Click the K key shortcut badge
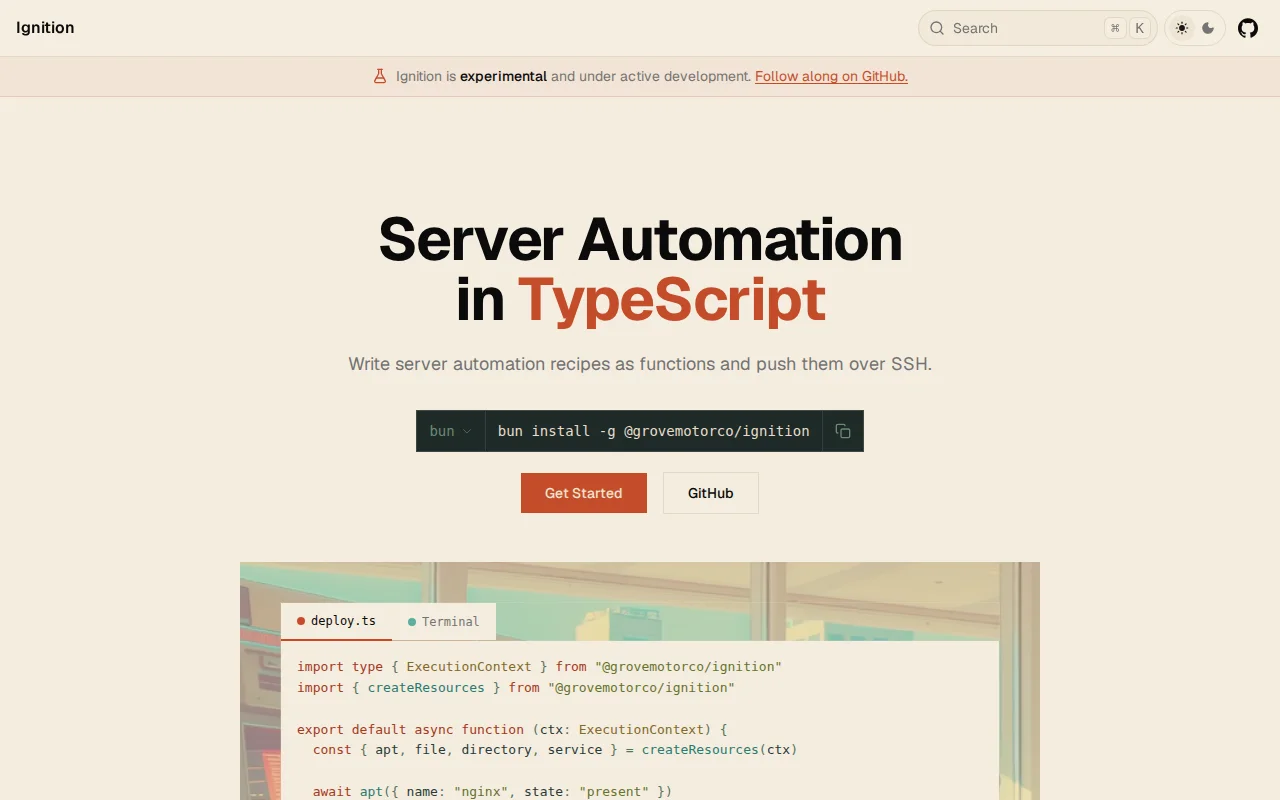 (x=1139, y=28)
